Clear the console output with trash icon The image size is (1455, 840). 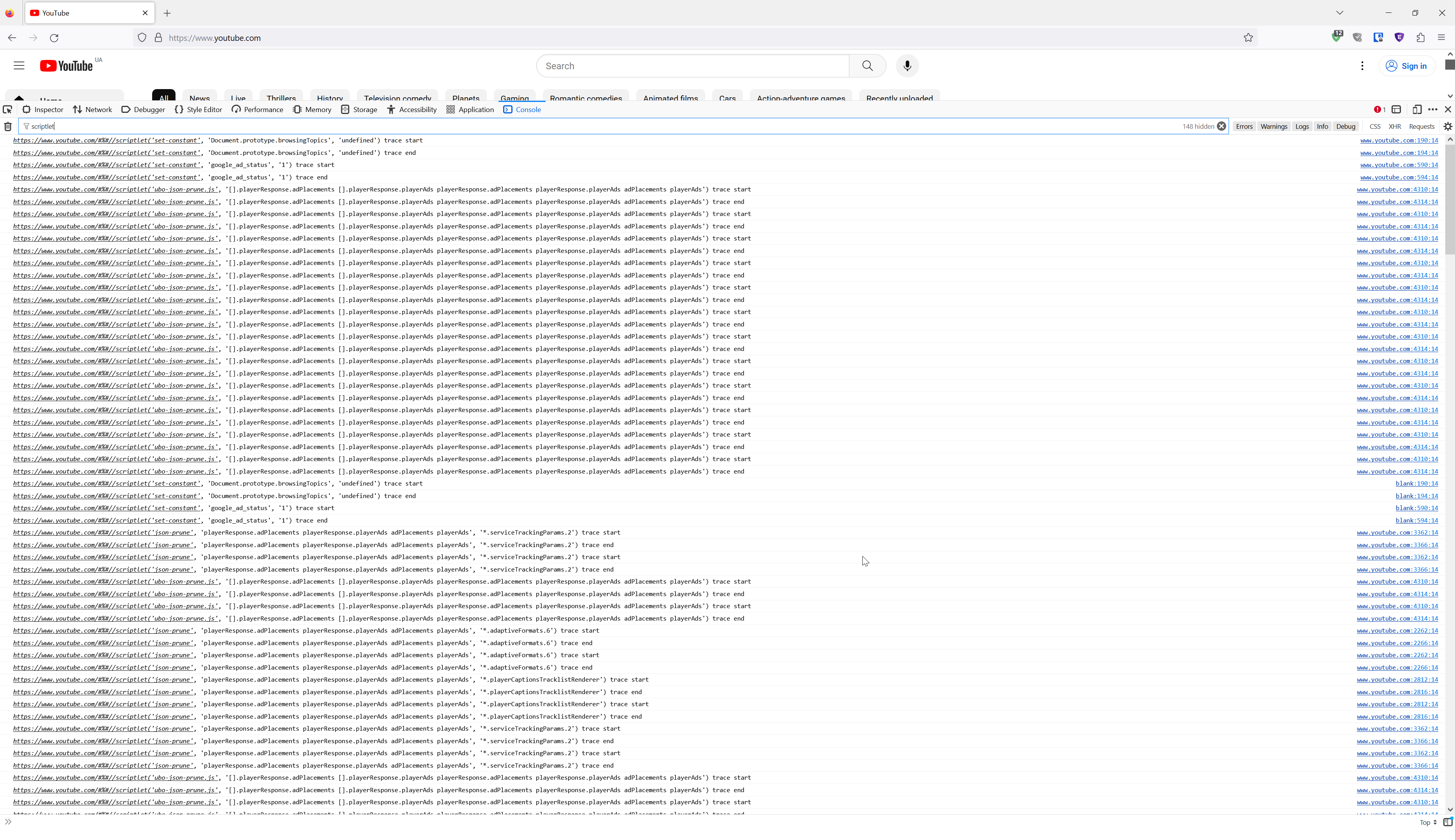(8, 126)
